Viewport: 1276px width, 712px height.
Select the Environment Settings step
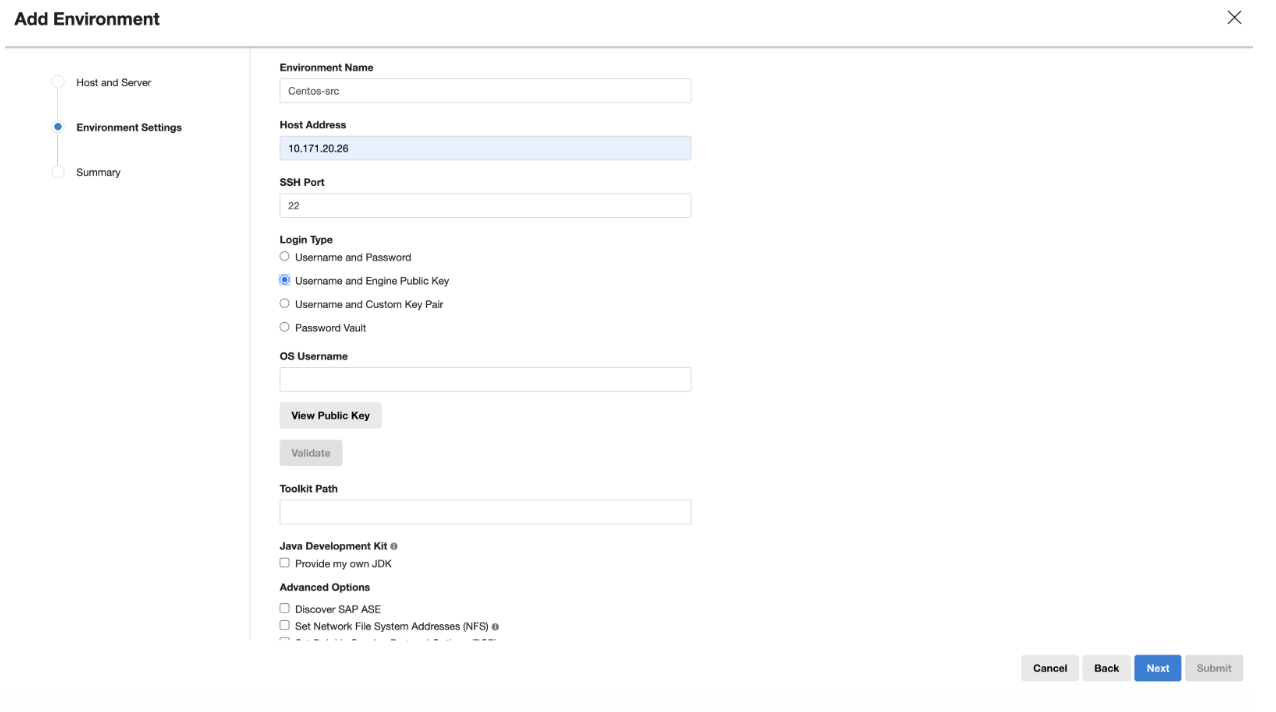(128, 128)
